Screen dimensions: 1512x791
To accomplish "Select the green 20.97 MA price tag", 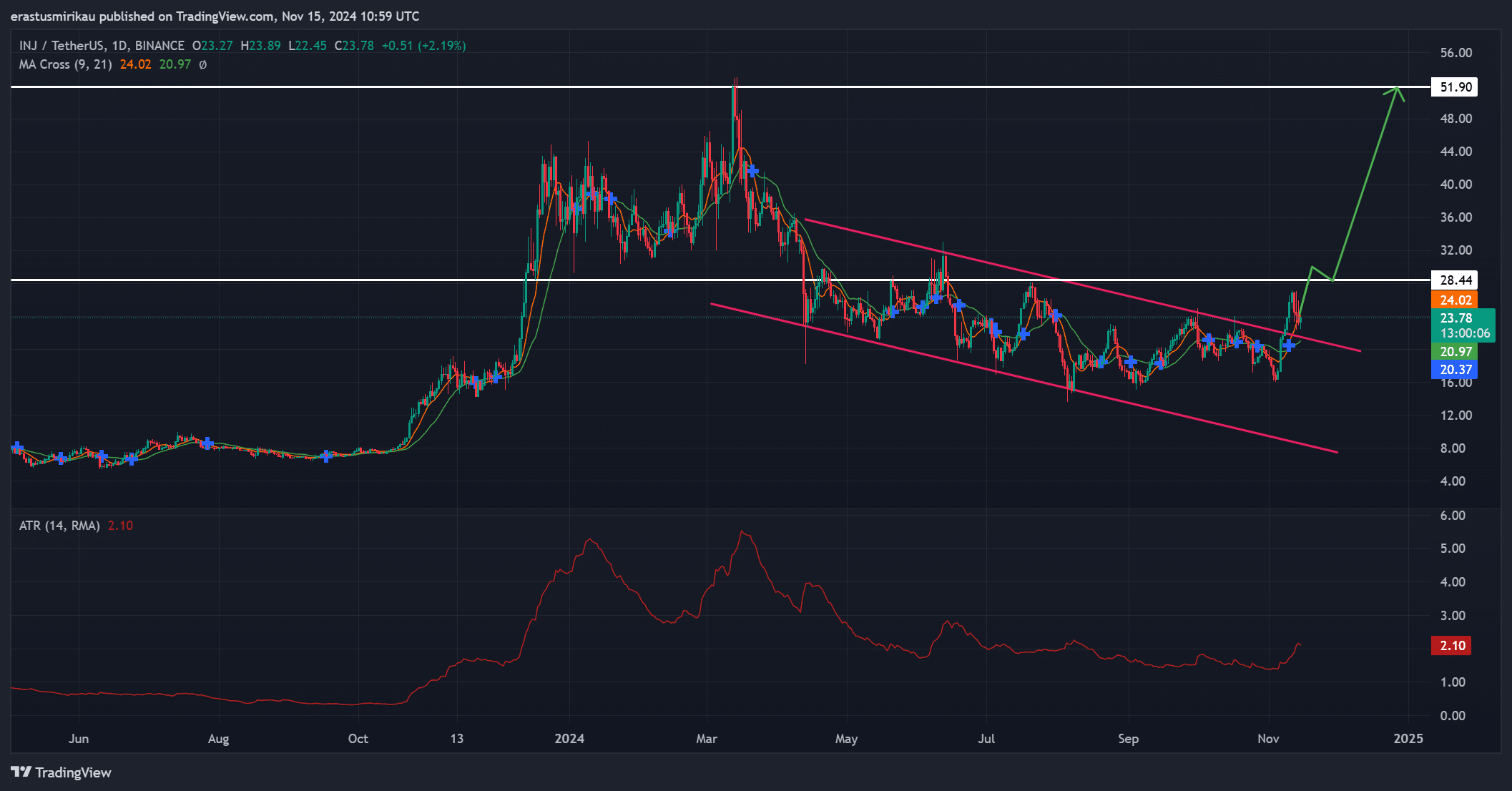I will point(1455,352).
